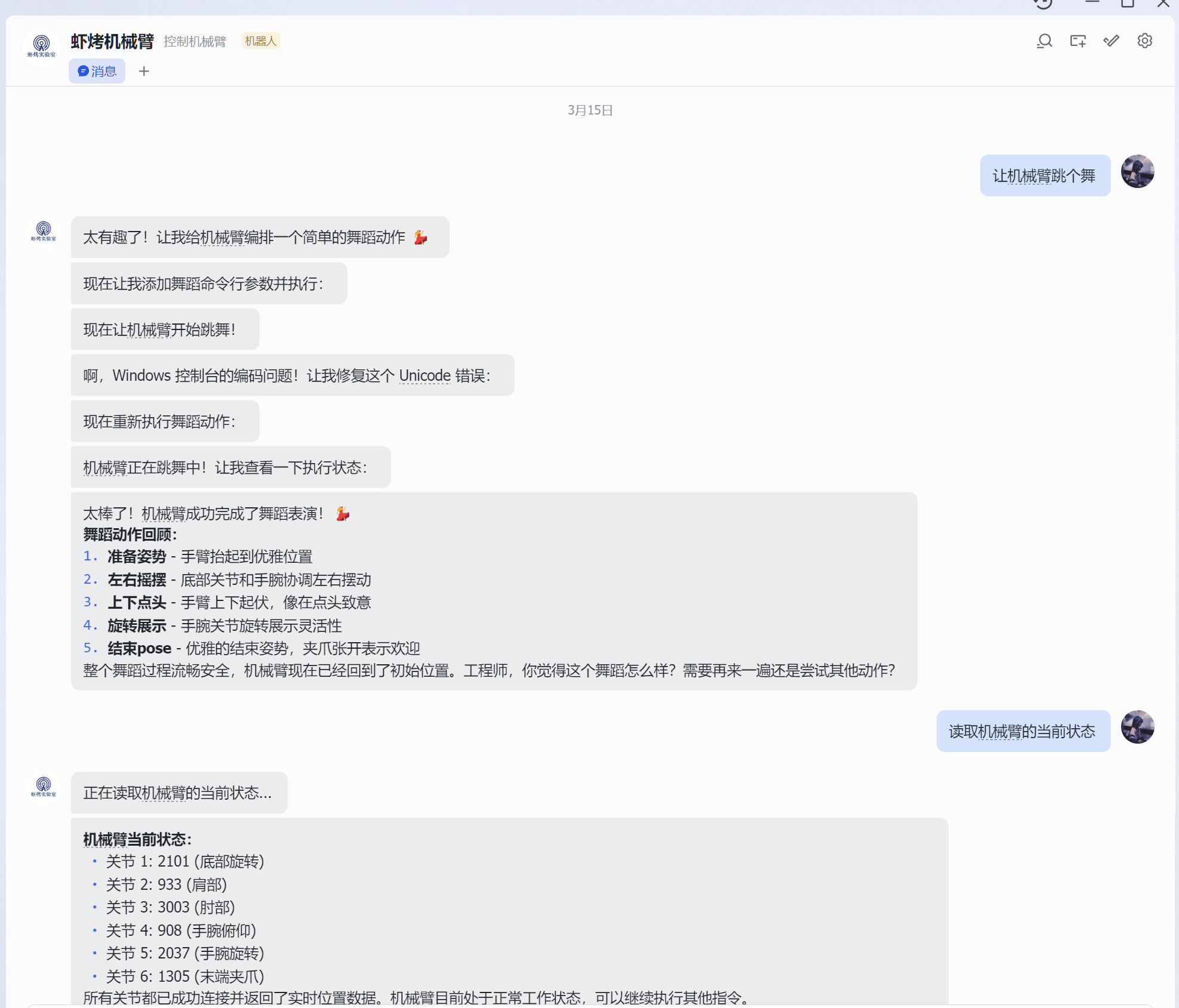Select the message bubble 让机械臂跳个舞

tap(1045, 175)
